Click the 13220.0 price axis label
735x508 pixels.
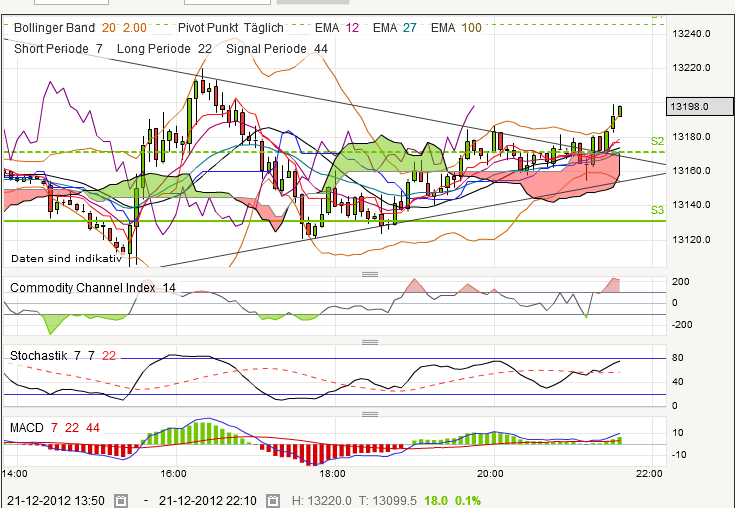pos(691,68)
